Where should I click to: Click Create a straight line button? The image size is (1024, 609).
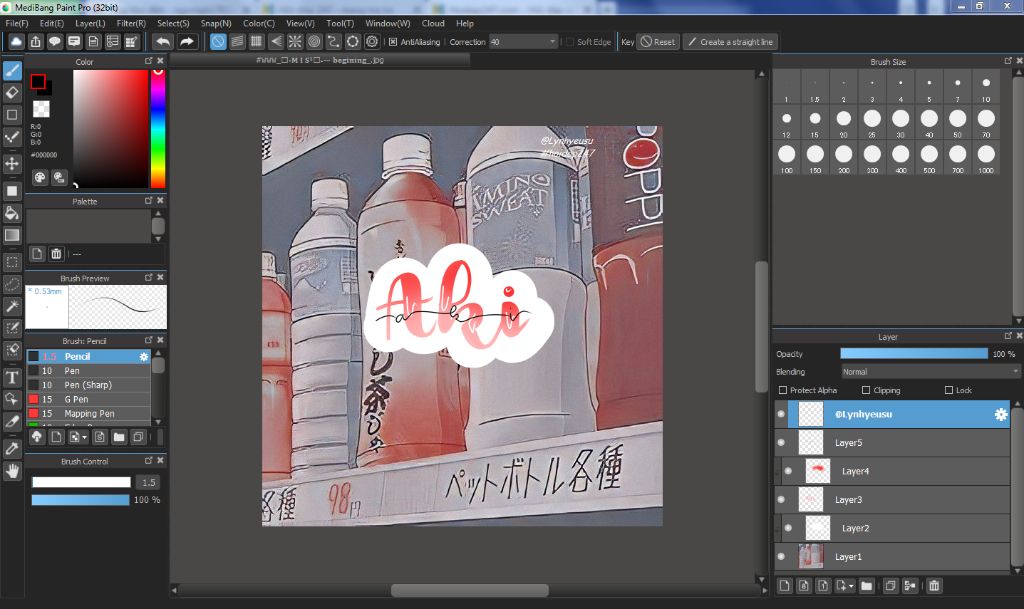tap(730, 42)
